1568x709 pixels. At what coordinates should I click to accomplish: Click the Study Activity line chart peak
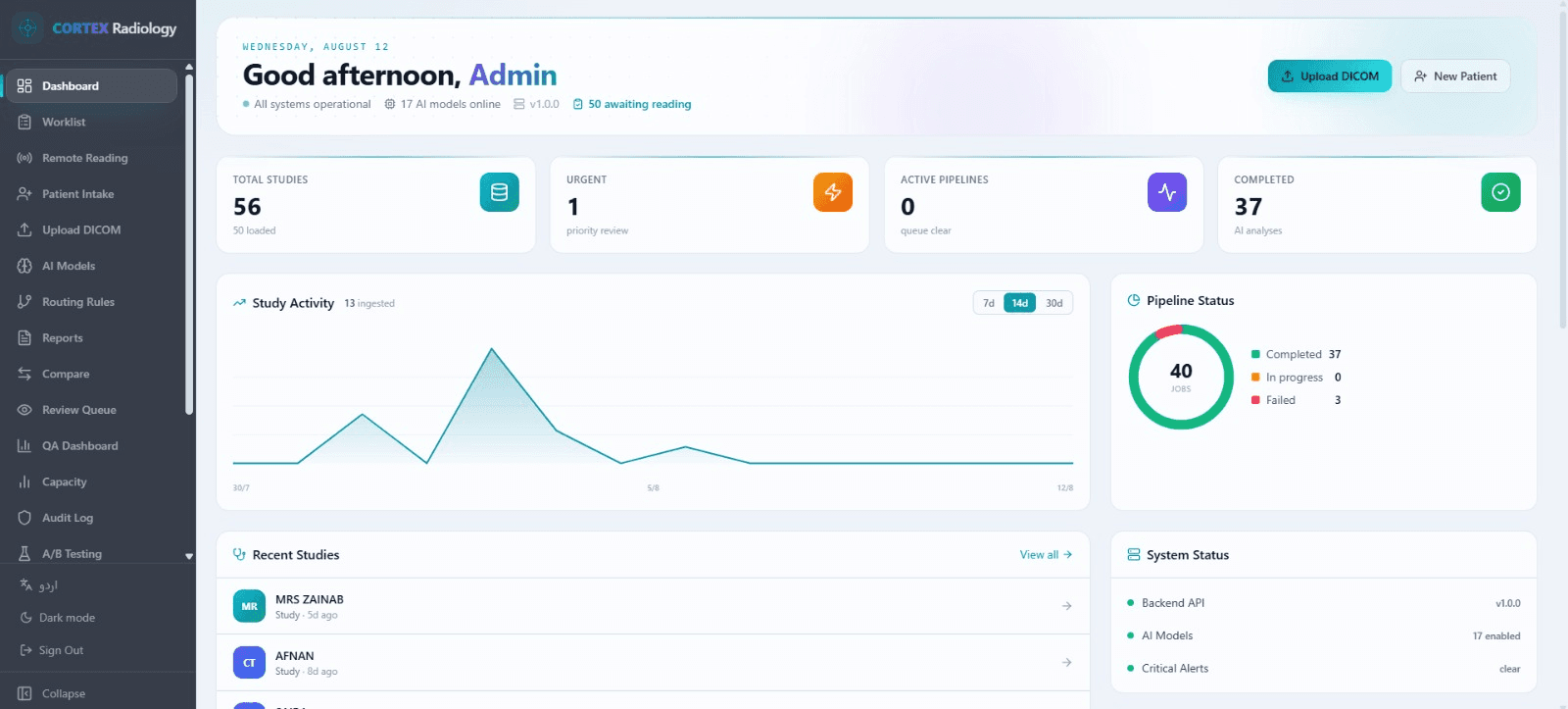[492, 349]
